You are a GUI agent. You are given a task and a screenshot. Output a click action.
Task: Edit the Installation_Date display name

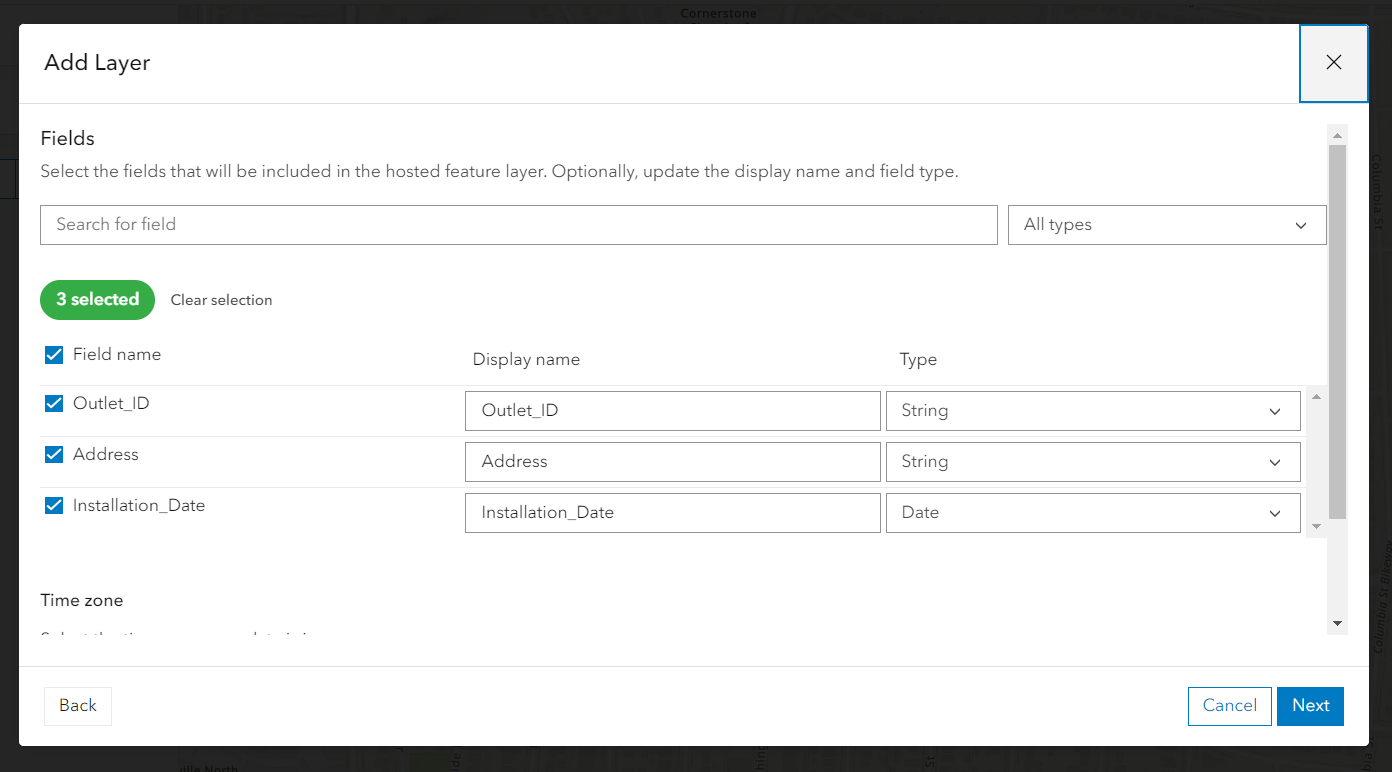(x=672, y=512)
